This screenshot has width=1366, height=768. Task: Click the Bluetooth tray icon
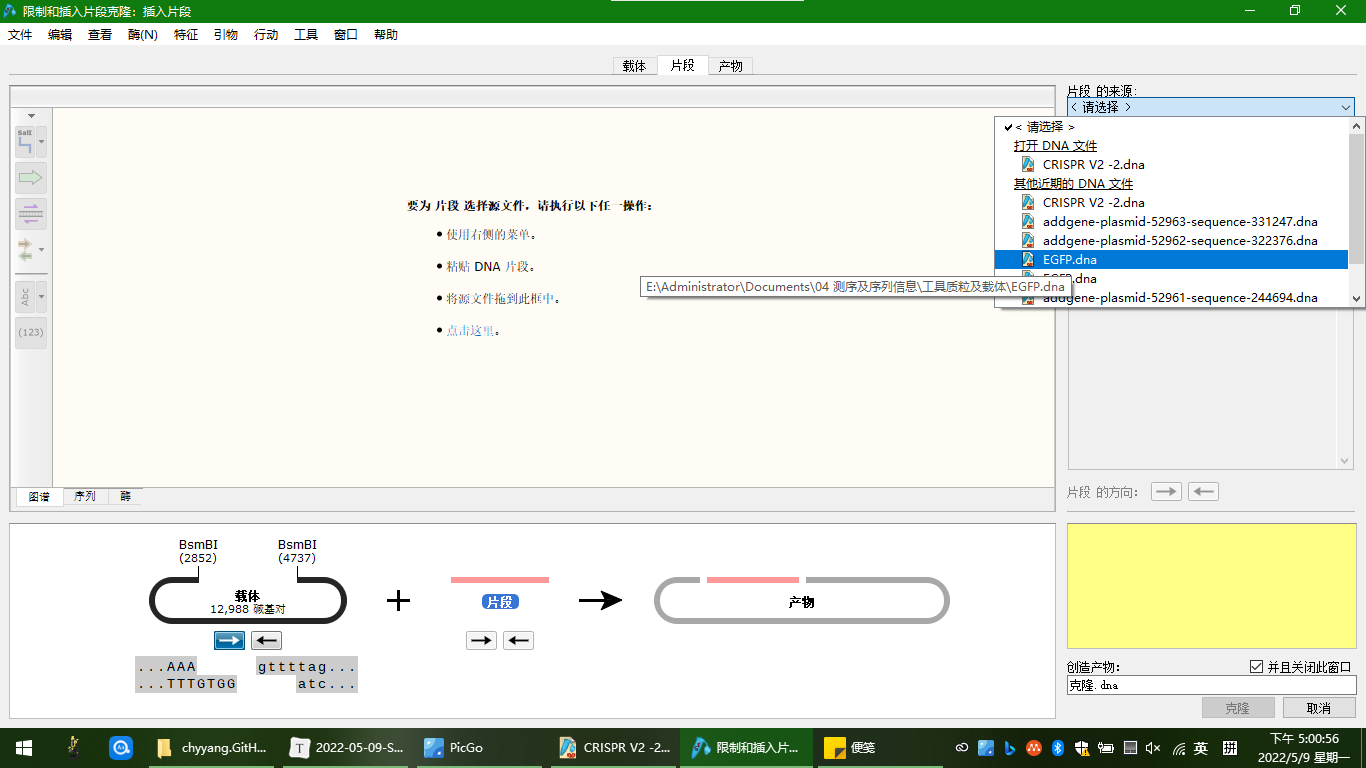[1059, 748]
